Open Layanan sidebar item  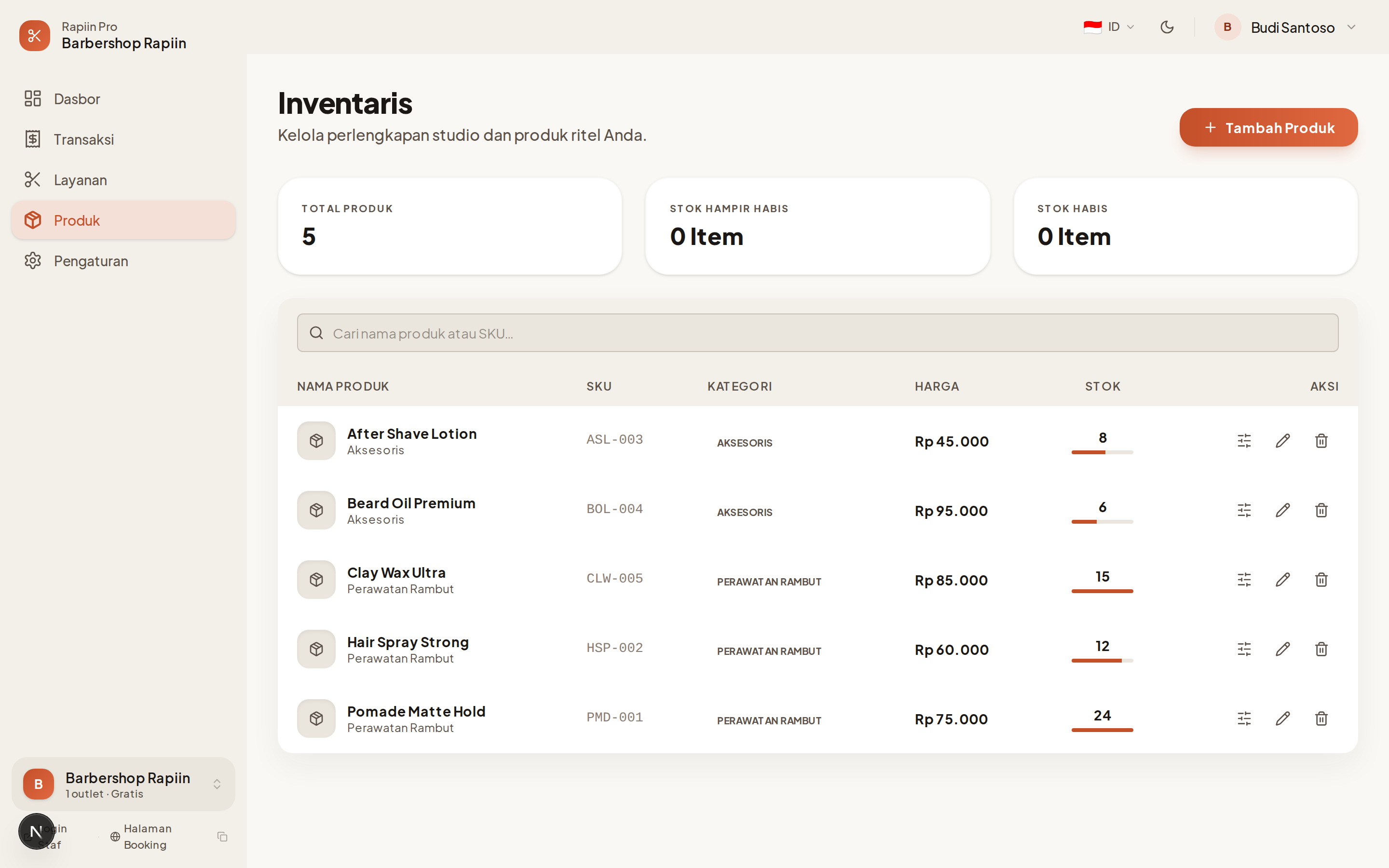click(81, 180)
